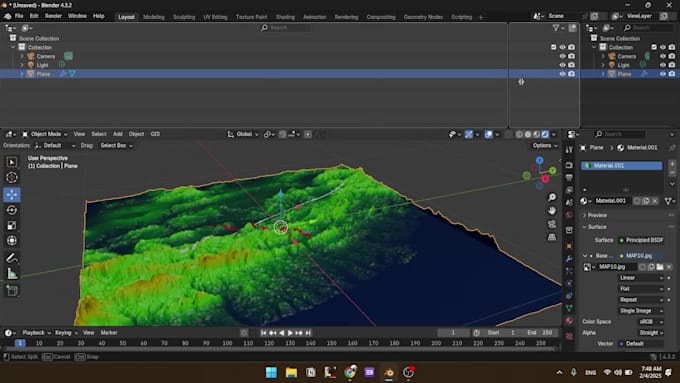
Task: Jump to the timeline start frame button
Action: click(x=263, y=333)
